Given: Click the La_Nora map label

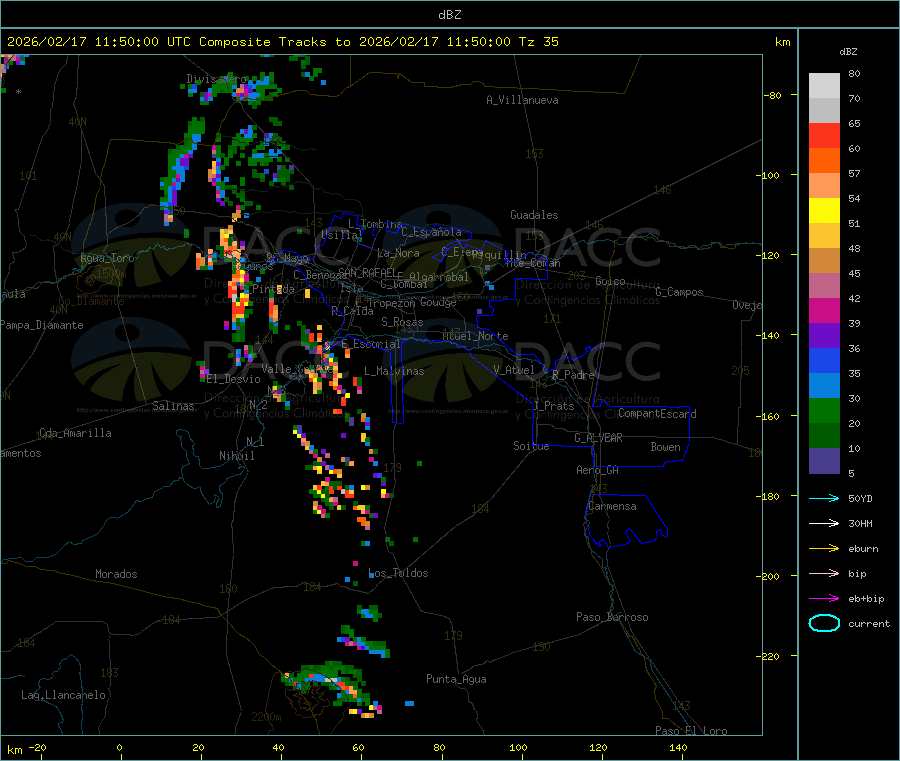Looking at the screenshot, I should coord(398,253).
